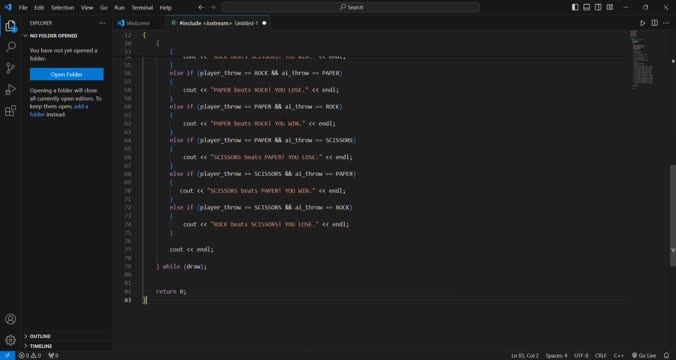Image resolution: width=676 pixels, height=360 pixels.
Task: Split the editor to the right
Action: click(654, 23)
